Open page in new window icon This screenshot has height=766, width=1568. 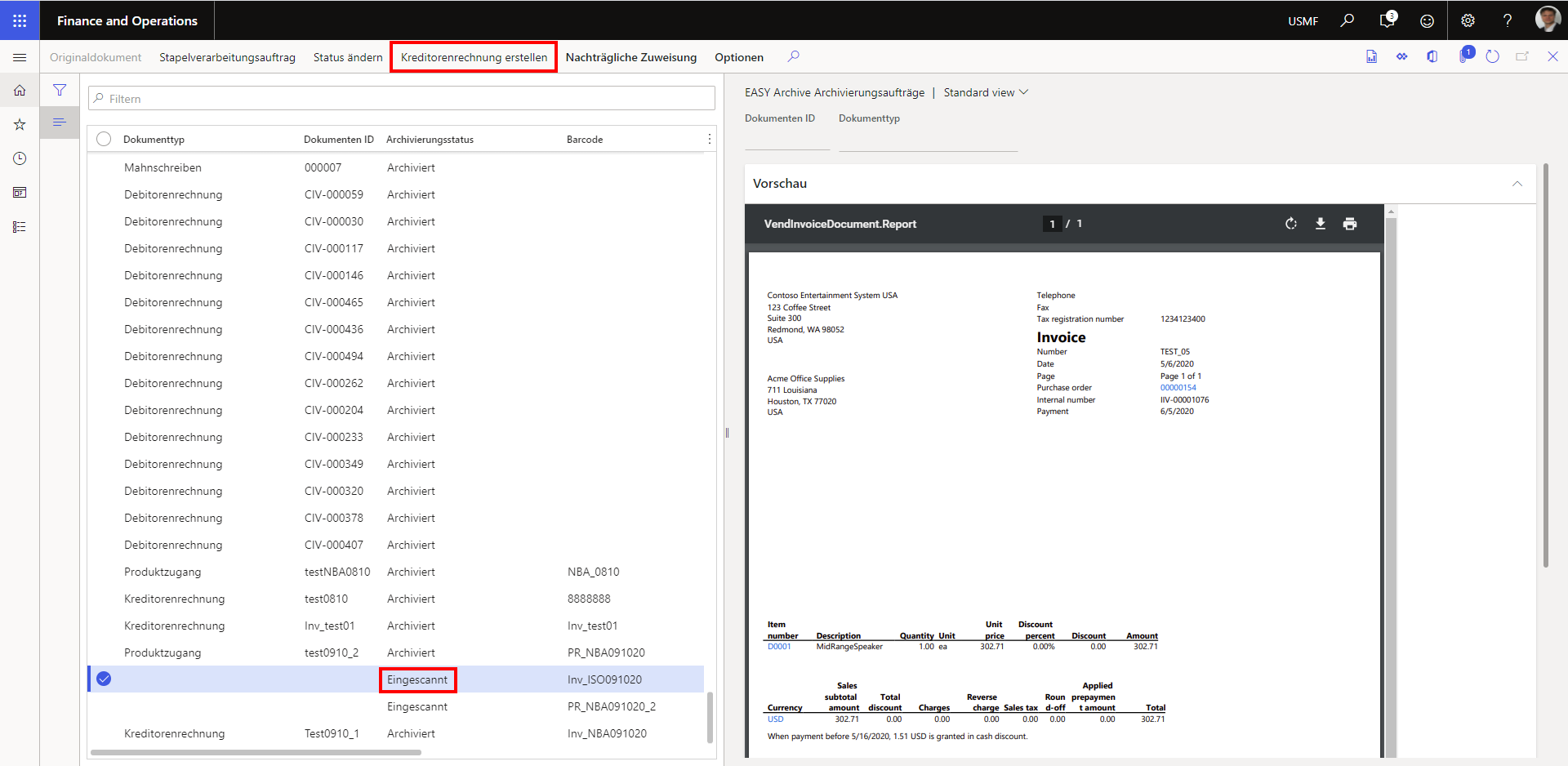click(1522, 56)
